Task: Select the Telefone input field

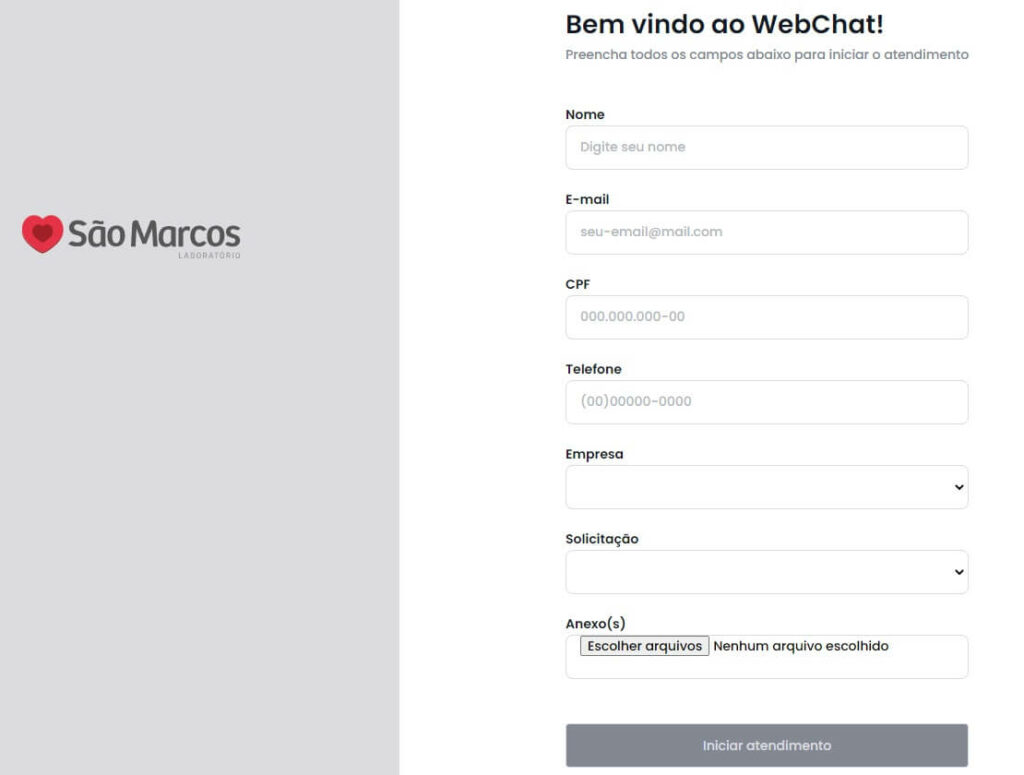Action: 766,402
